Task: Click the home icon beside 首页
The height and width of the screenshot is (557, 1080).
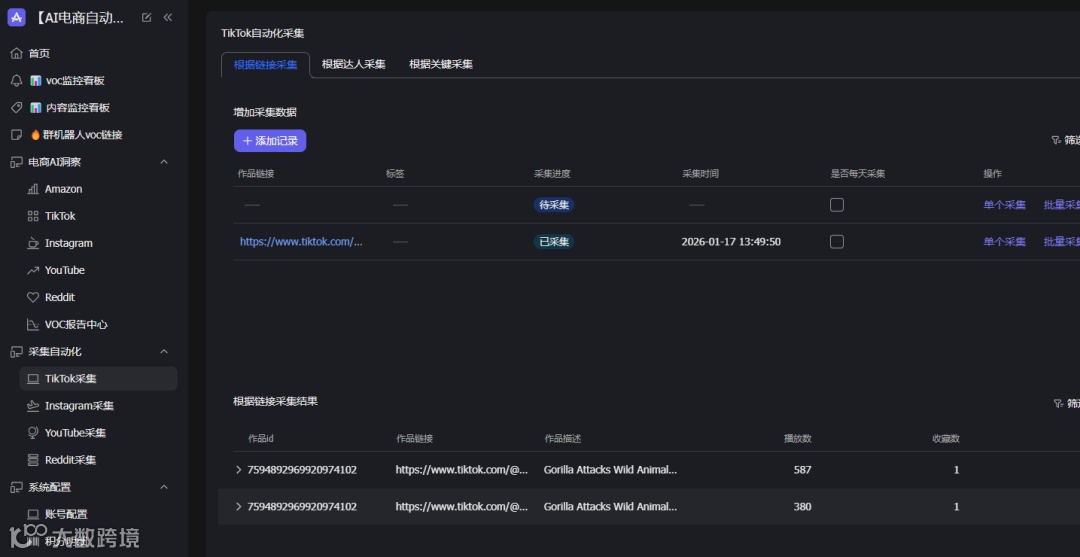Action: click(17, 53)
